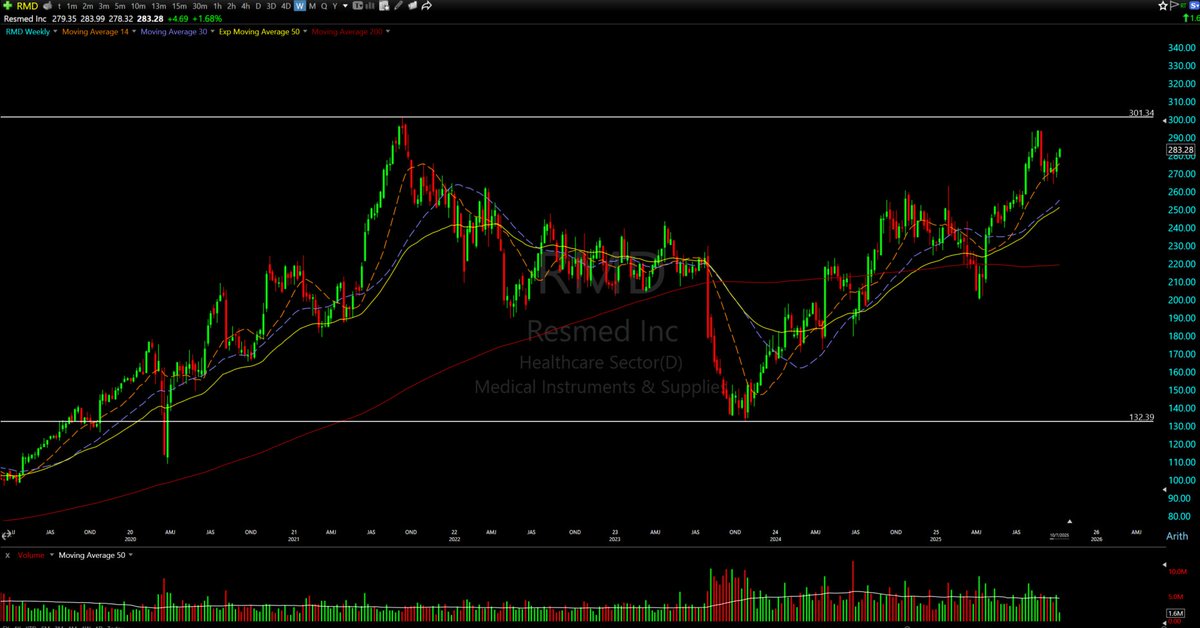The image size is (1200, 628).
Task: Toggle the Arith price scale mode
Action: (x=1177, y=537)
